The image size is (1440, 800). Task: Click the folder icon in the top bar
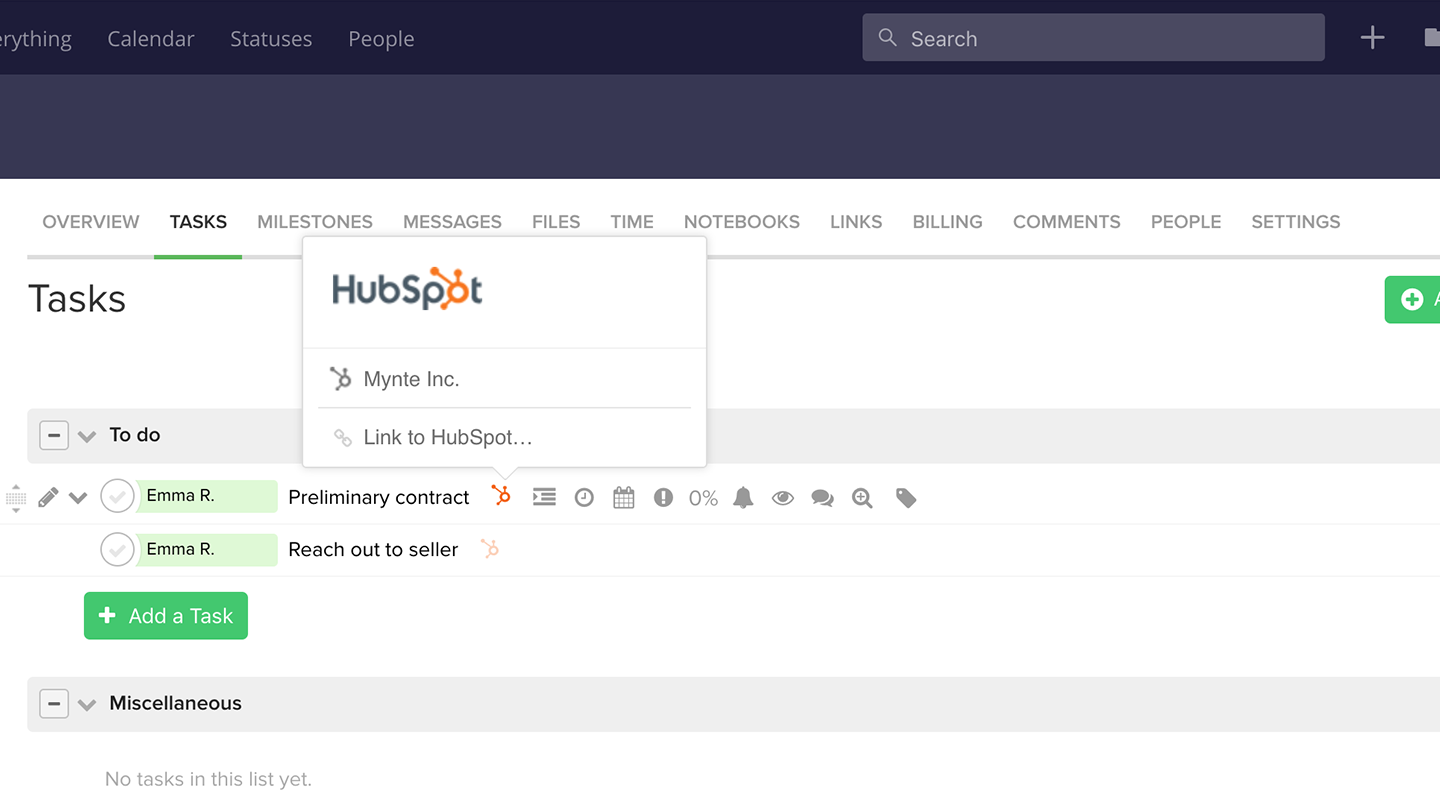pyautogui.click(x=1432, y=38)
